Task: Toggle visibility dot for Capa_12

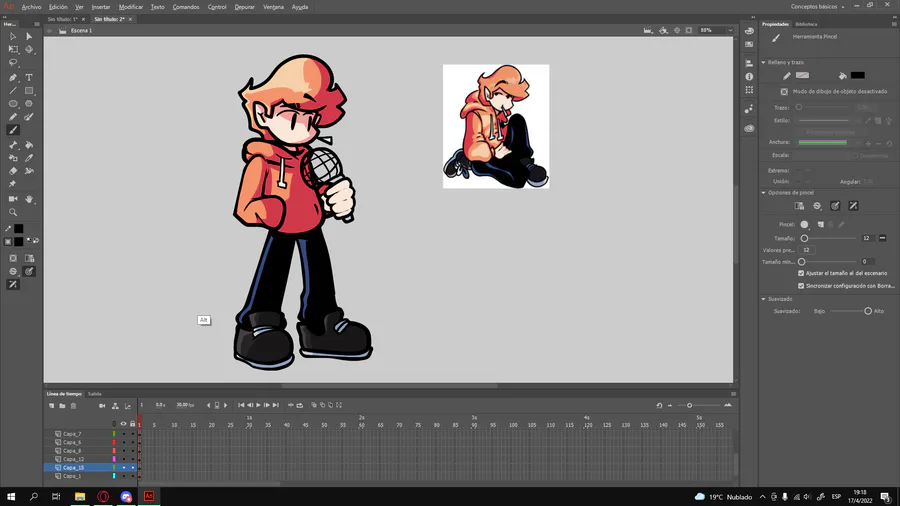Action: click(123, 459)
